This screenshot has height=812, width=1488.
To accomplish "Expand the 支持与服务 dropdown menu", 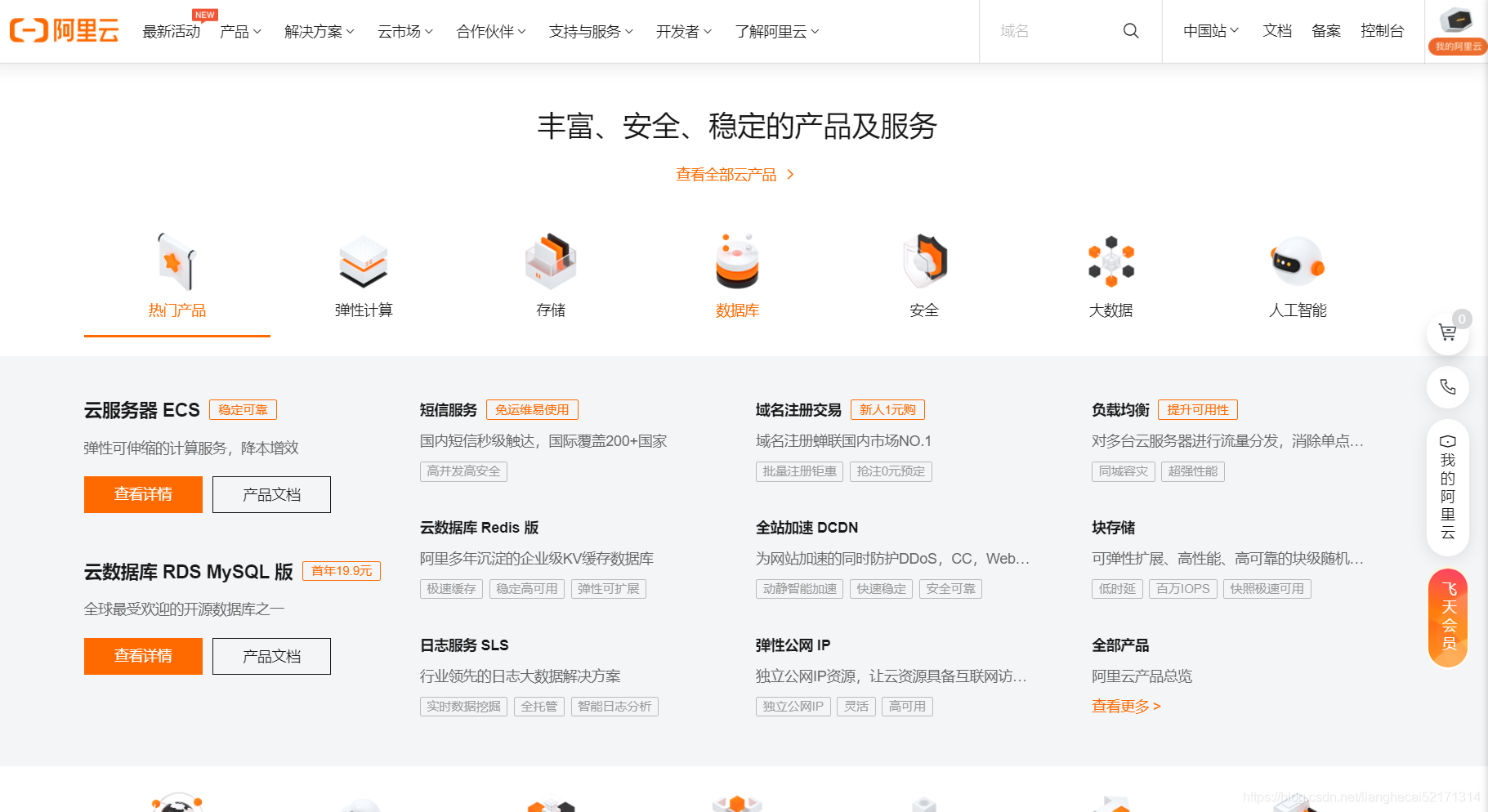I will (x=591, y=31).
